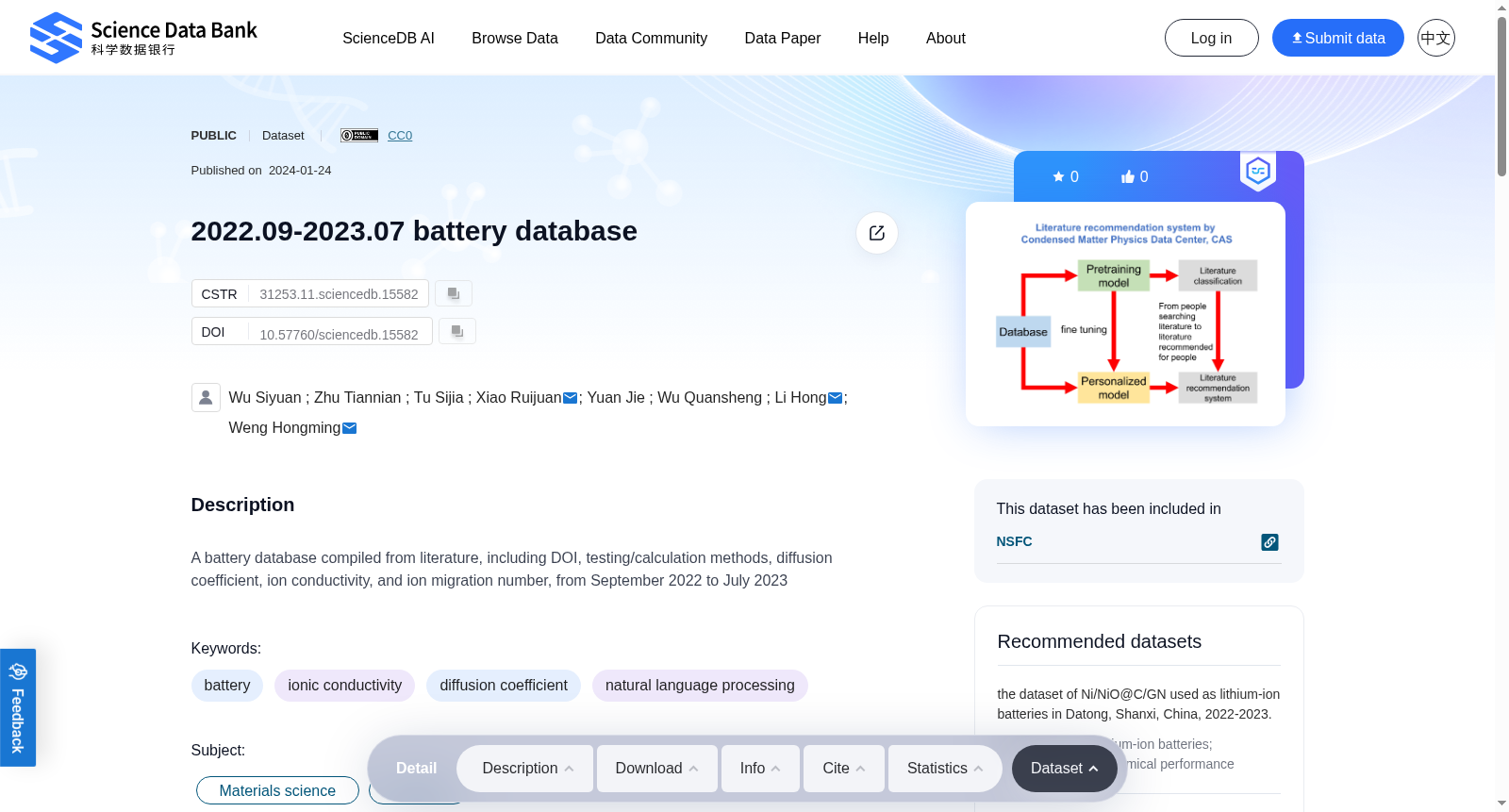Select the Materials science subject tag
1509x812 pixels.
[277, 790]
